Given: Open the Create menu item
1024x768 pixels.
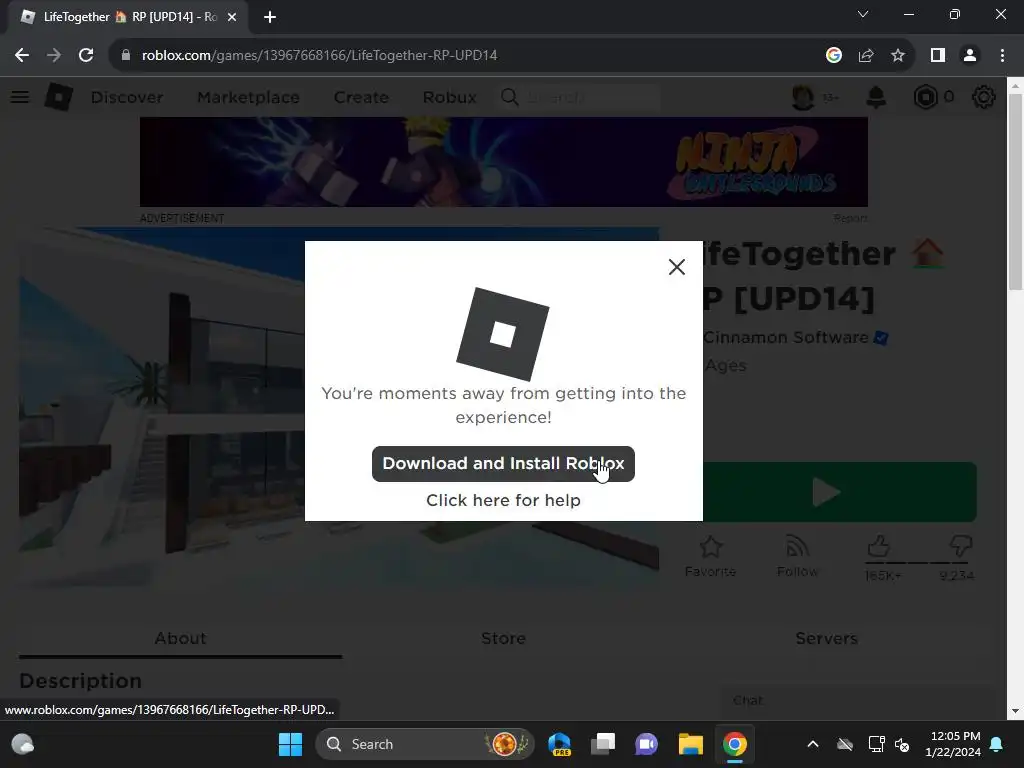Looking at the screenshot, I should pyautogui.click(x=361, y=97).
